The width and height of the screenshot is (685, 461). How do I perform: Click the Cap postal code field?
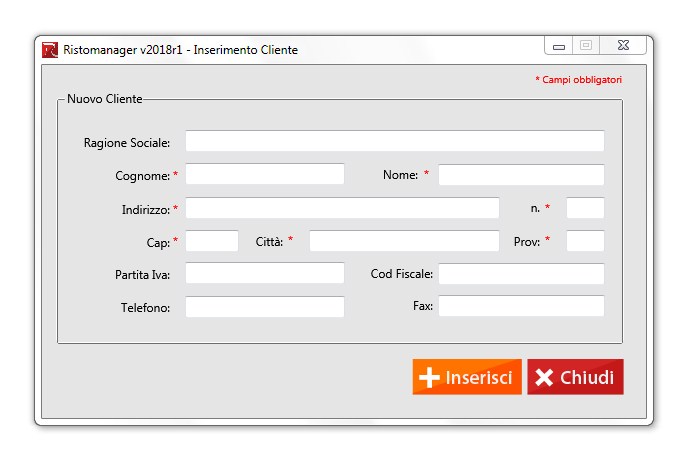[212, 241]
